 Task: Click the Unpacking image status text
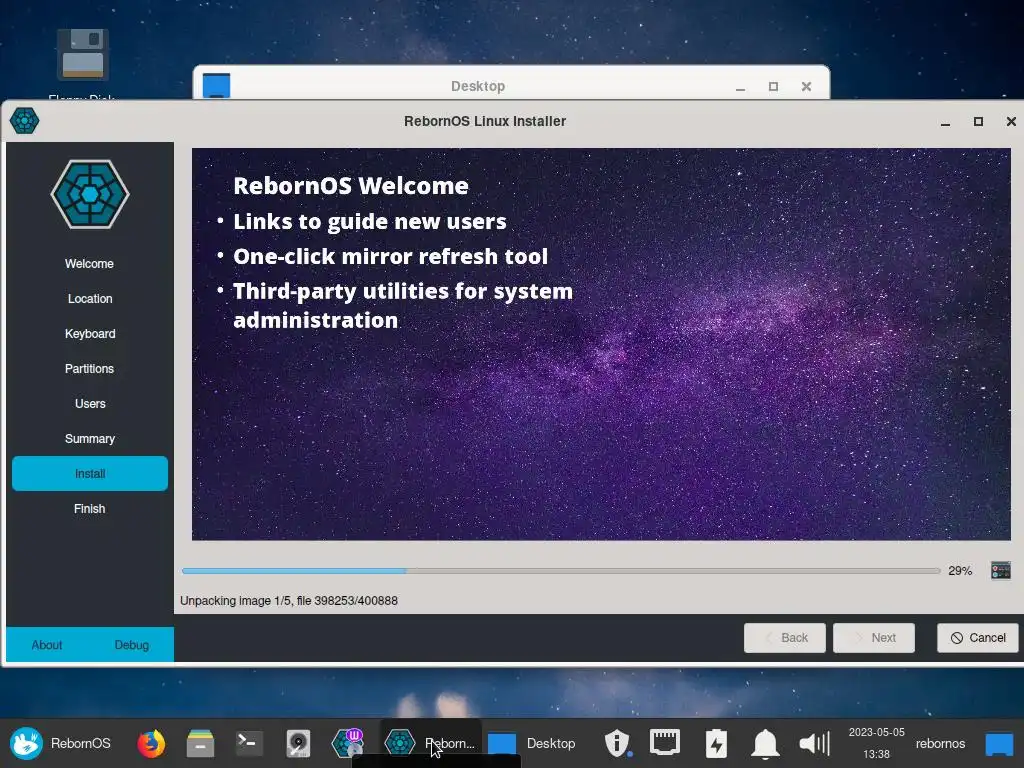click(289, 601)
